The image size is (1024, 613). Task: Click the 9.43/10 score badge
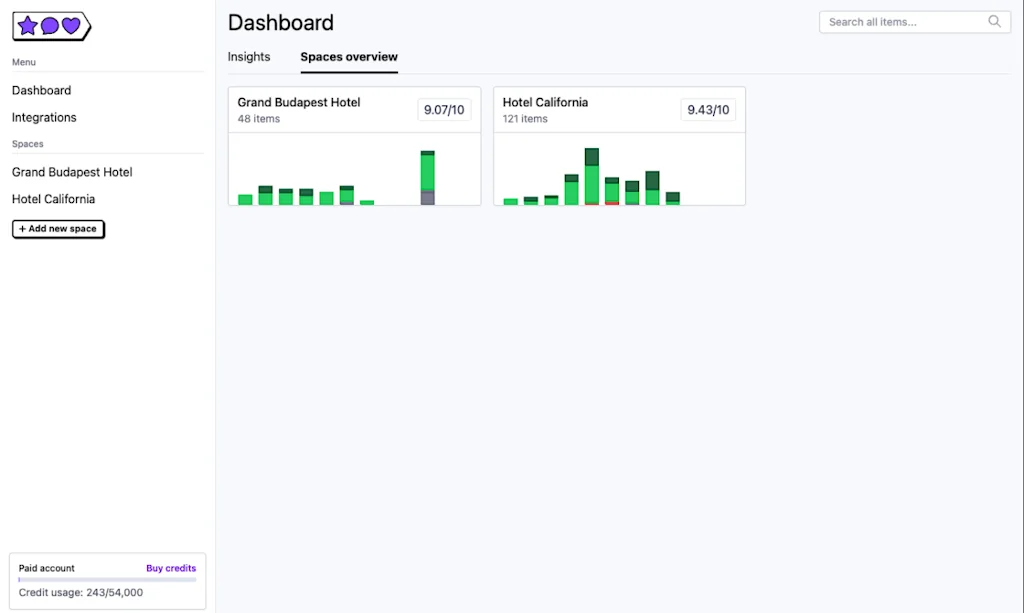pos(708,110)
